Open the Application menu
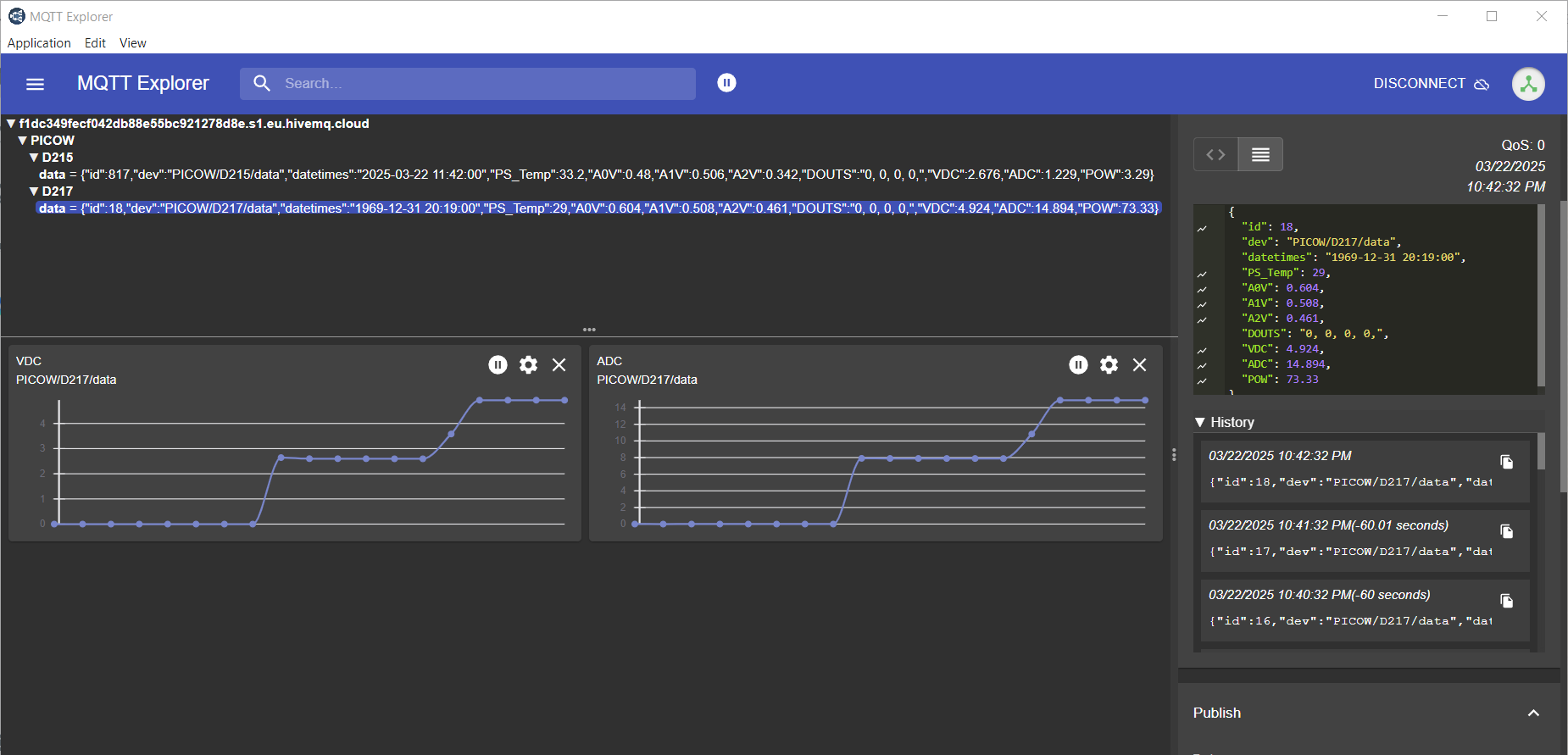Viewport: 1568px width, 755px height. coord(39,43)
